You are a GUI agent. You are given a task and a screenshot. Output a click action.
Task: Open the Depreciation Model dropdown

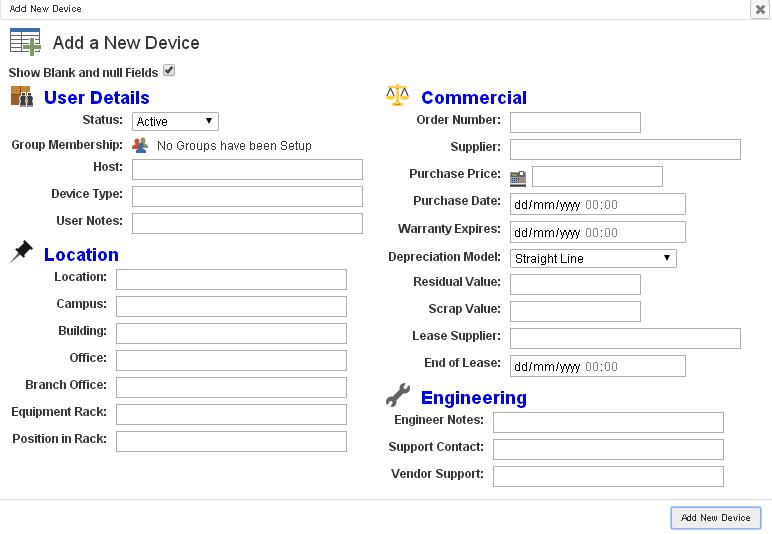pos(593,258)
